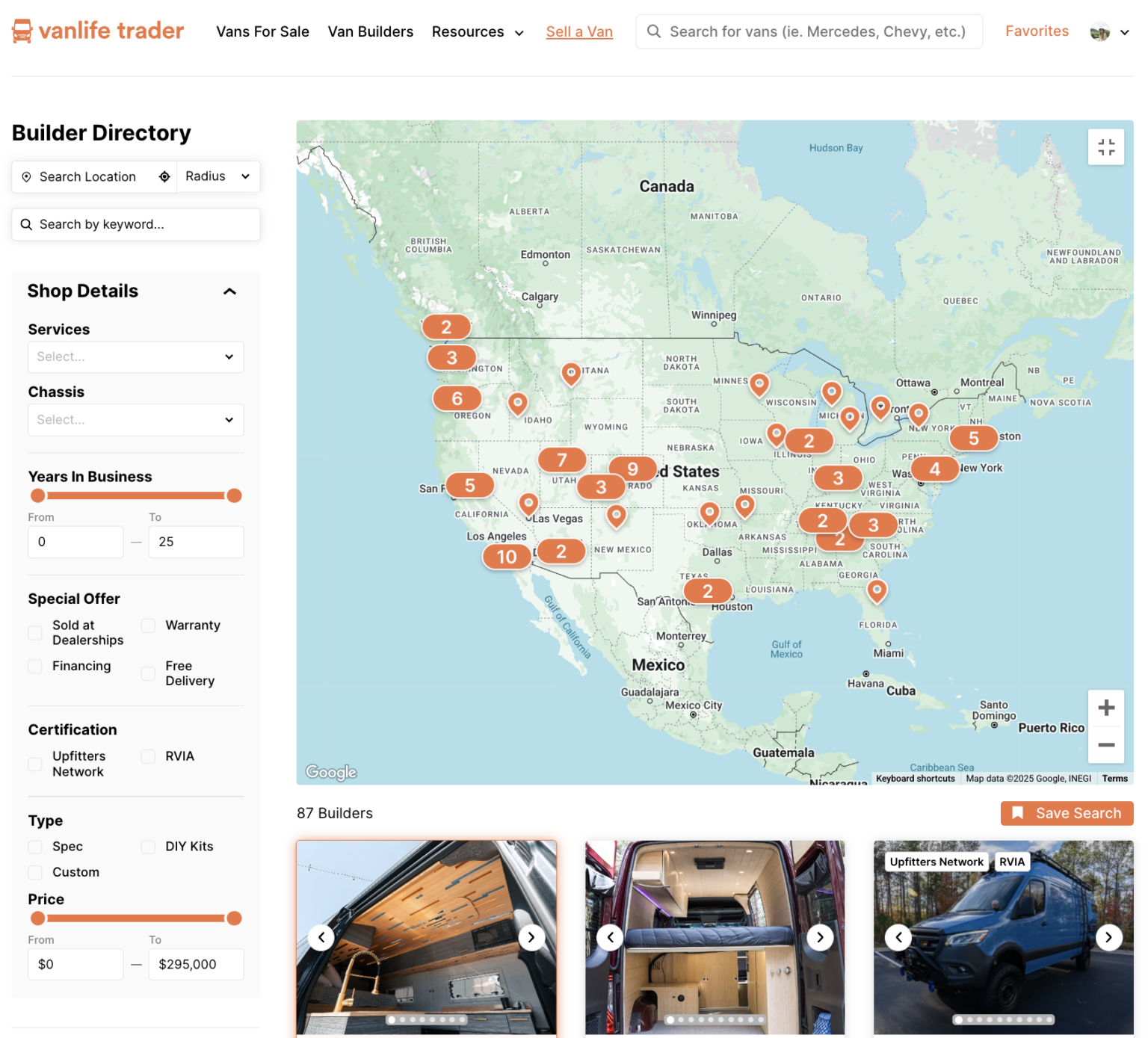Click the next arrow on the first builder card

click(x=531, y=937)
